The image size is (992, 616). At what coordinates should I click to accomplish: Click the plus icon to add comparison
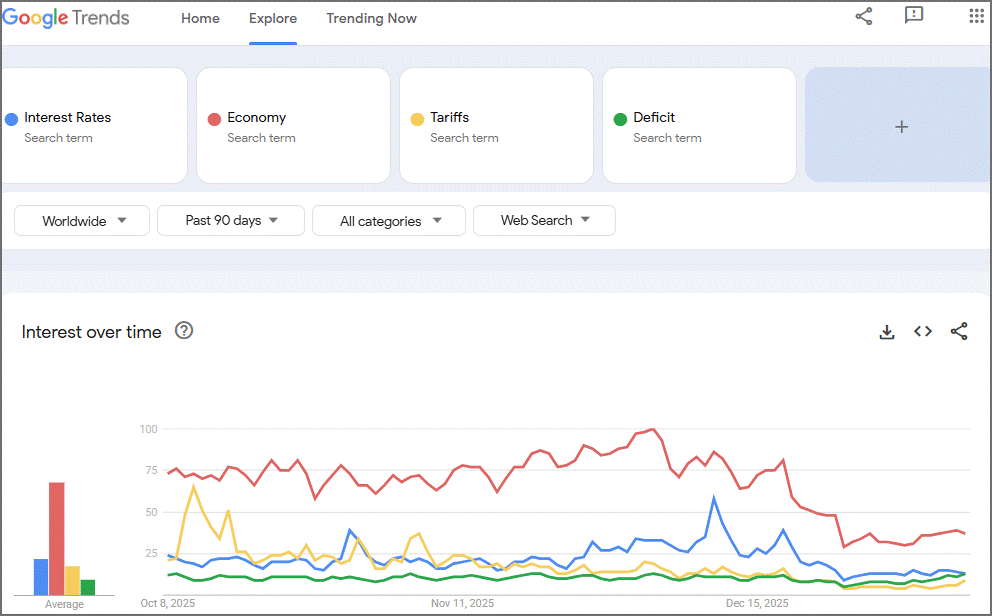902,127
